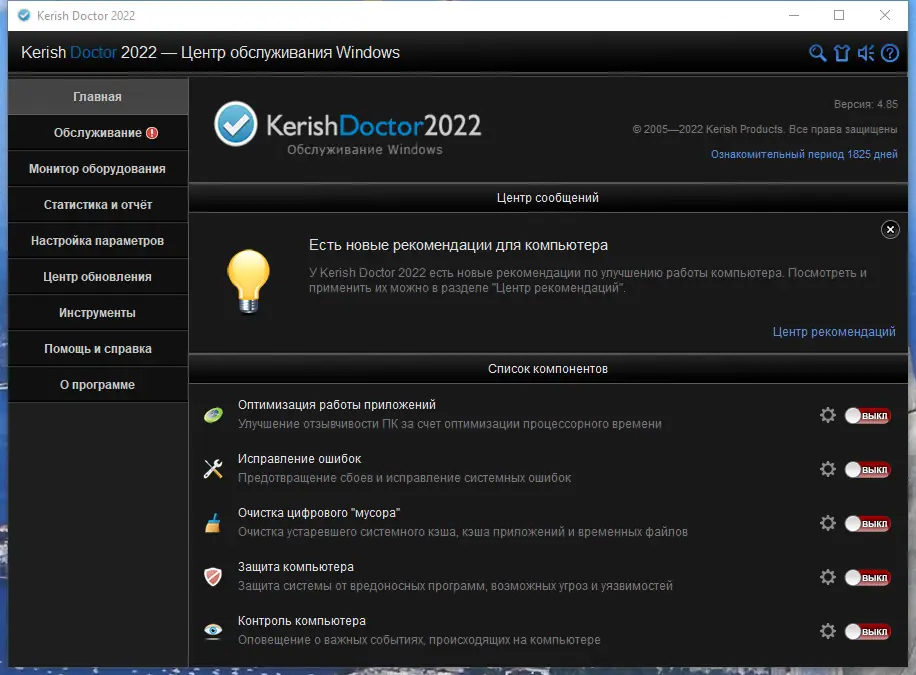Click the brush icon beside Очистка цифрового мусора
The width and height of the screenshot is (916, 675).
point(213,522)
